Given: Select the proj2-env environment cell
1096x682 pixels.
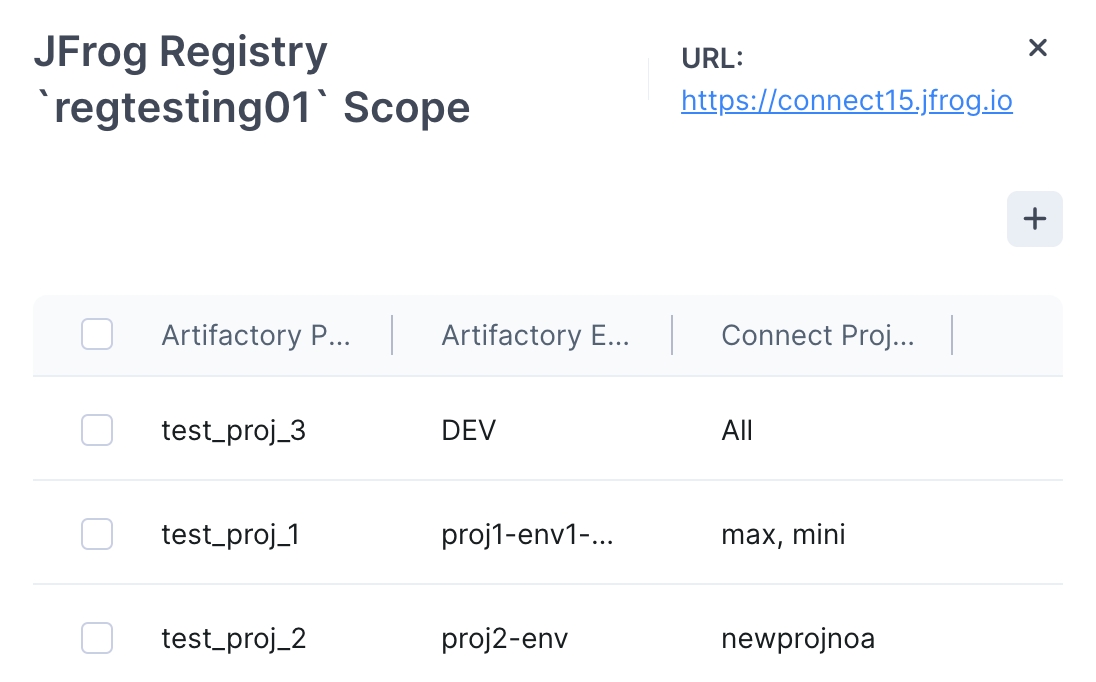Looking at the screenshot, I should [x=505, y=638].
